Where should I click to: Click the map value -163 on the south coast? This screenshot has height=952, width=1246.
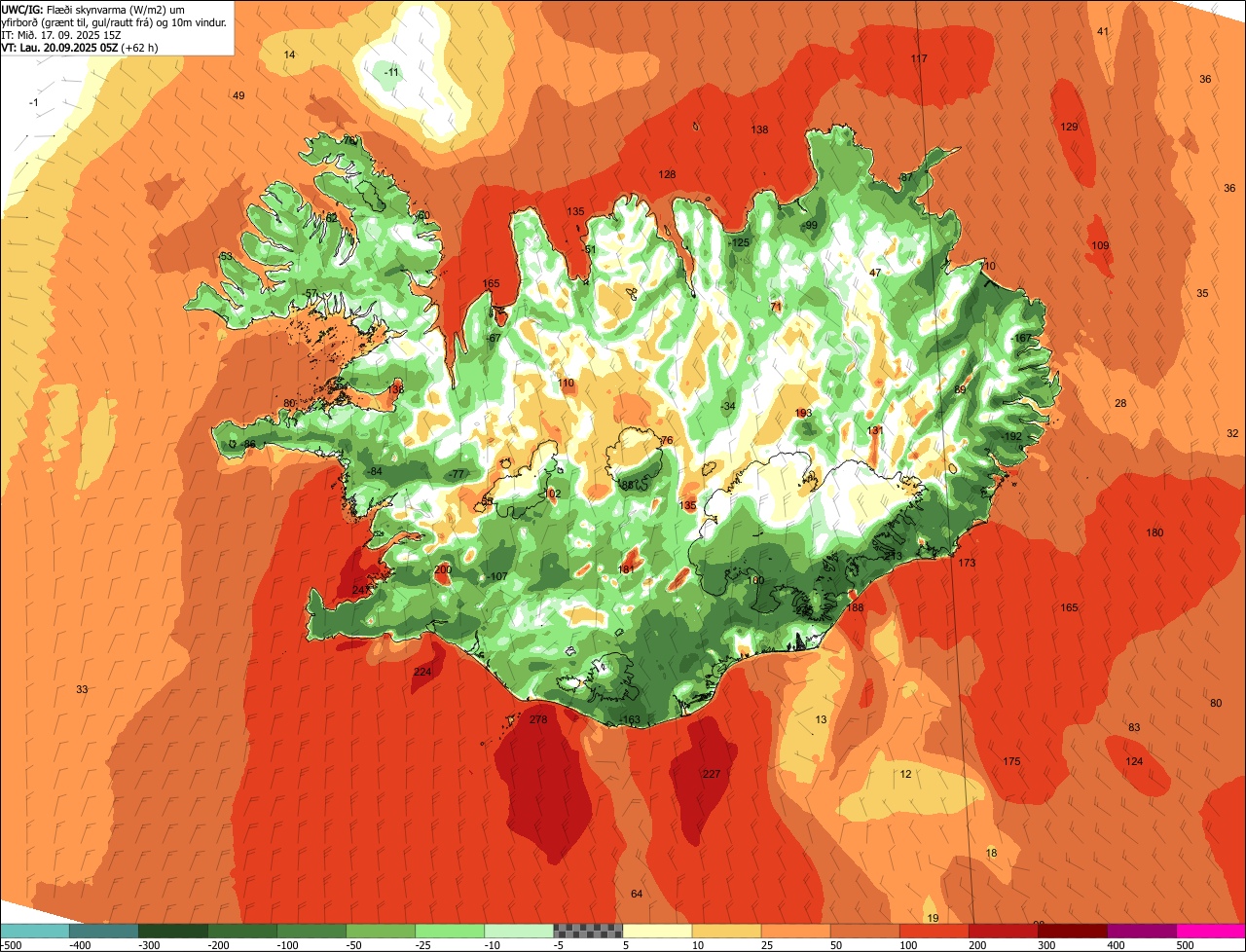(x=630, y=719)
